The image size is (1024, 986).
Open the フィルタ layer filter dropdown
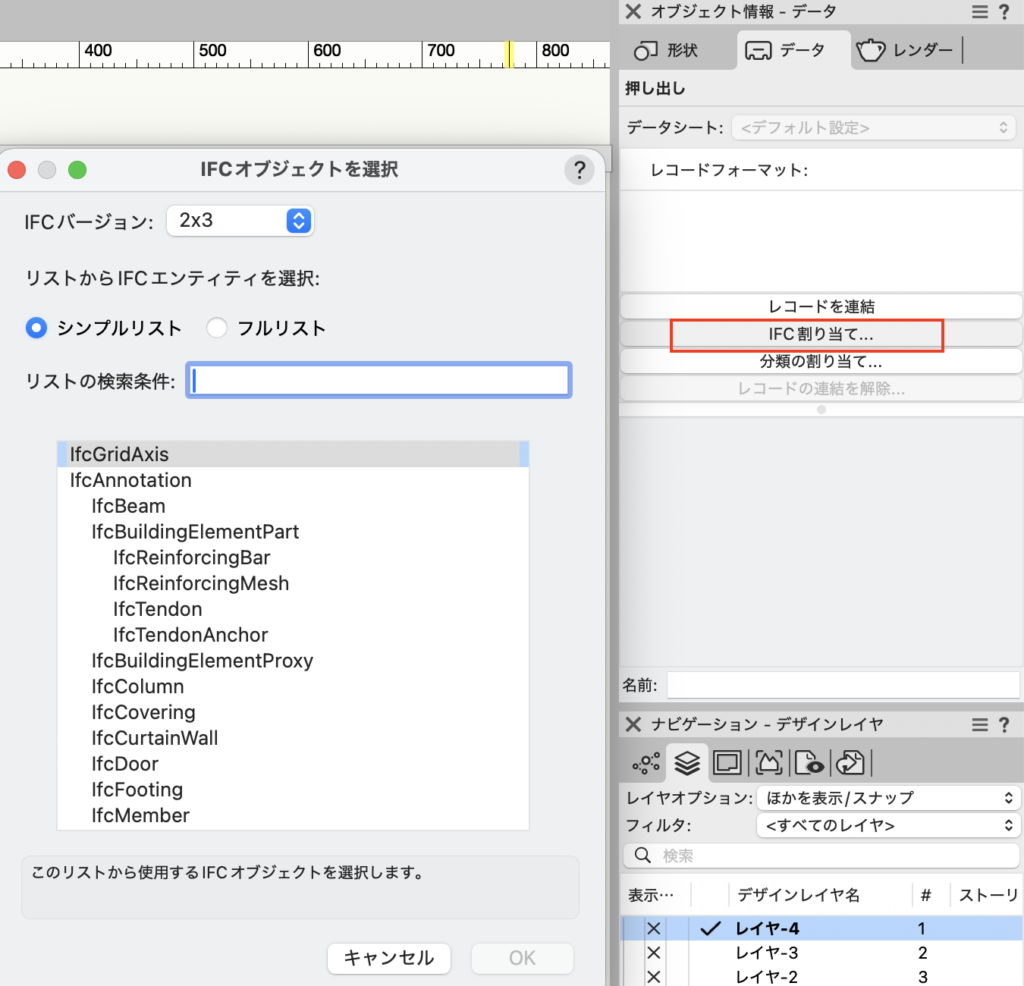coord(887,825)
